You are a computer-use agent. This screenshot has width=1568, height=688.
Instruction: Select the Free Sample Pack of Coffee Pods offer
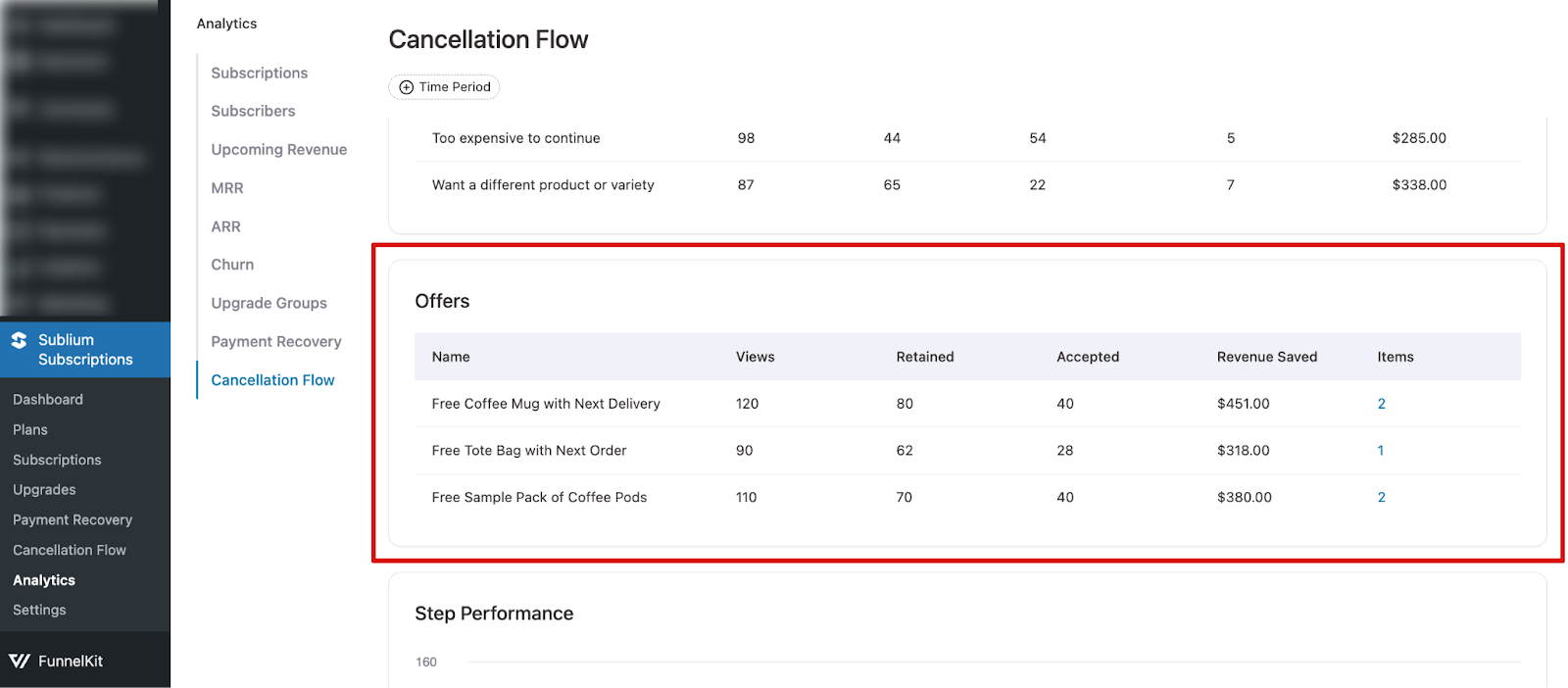pyautogui.click(x=539, y=498)
